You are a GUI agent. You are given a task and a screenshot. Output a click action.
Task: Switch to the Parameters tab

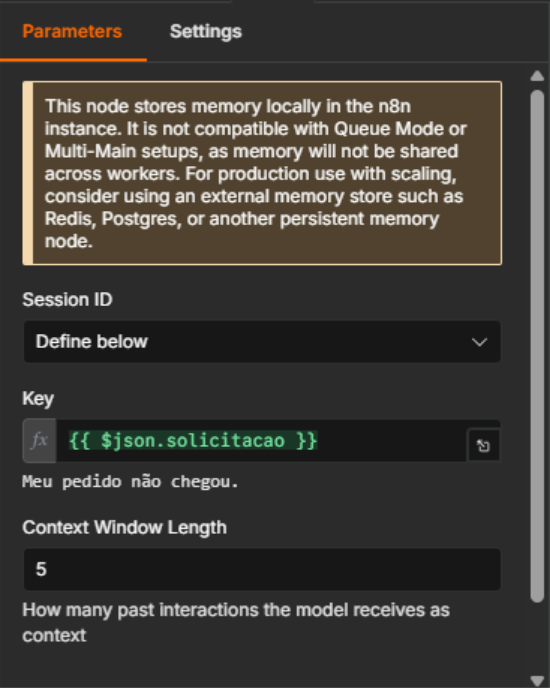(72, 32)
